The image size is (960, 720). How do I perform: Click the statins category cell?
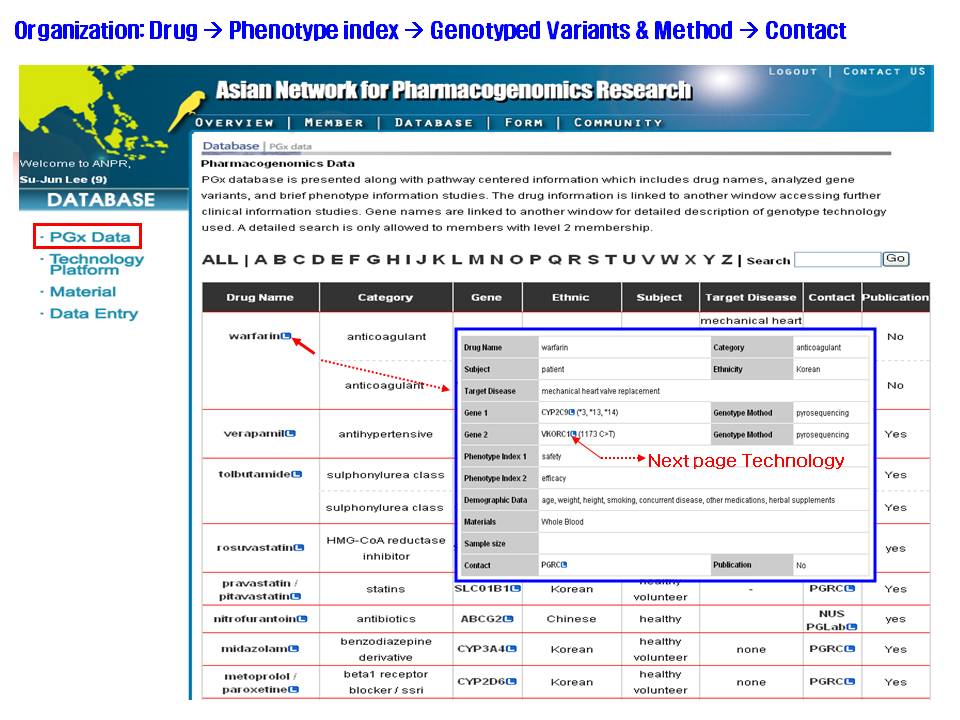(386, 589)
